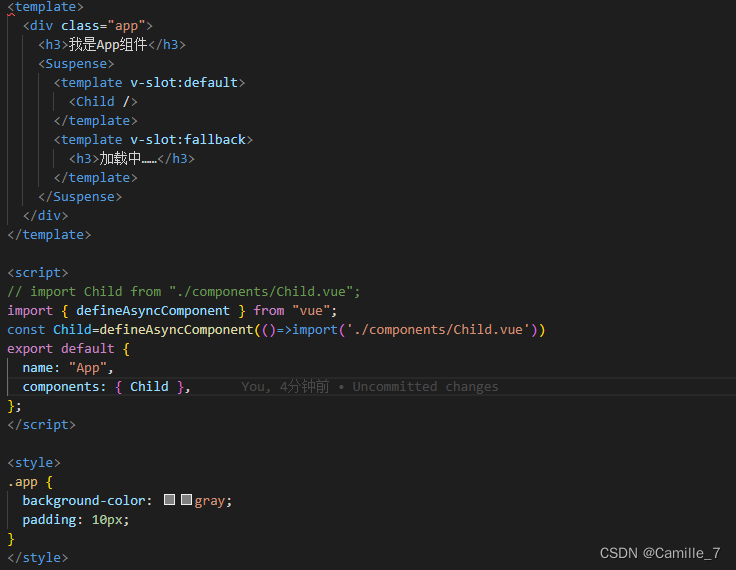Click the 'gray' color value
The image size is (736, 570).
coord(210,501)
